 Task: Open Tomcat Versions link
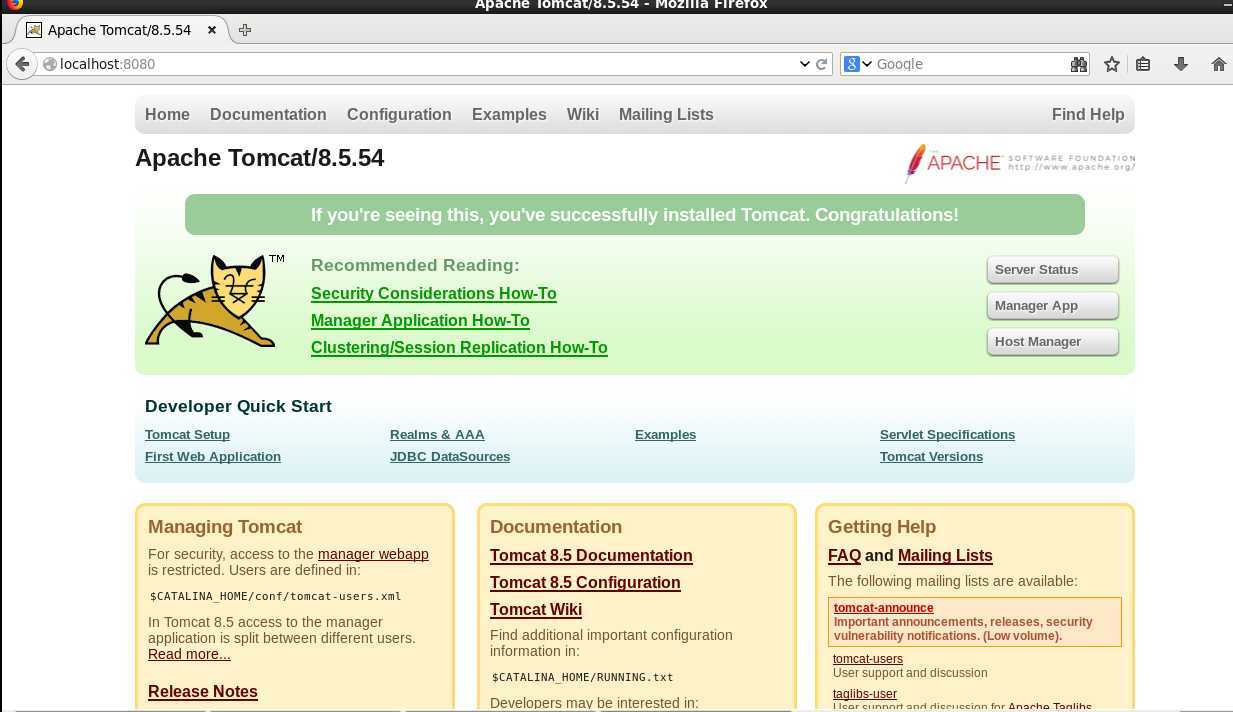coord(931,457)
